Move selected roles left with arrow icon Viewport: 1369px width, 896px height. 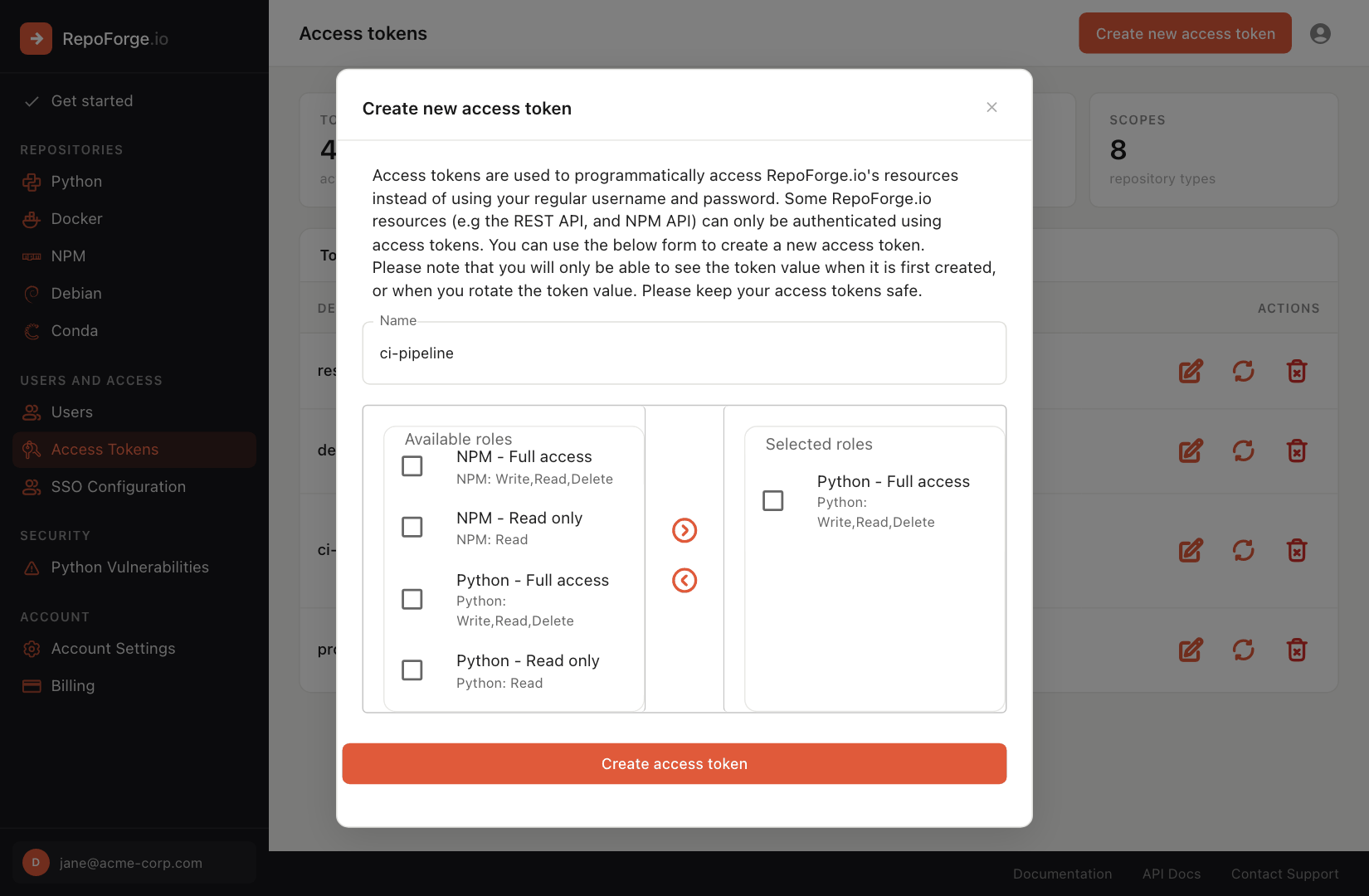[x=684, y=580]
